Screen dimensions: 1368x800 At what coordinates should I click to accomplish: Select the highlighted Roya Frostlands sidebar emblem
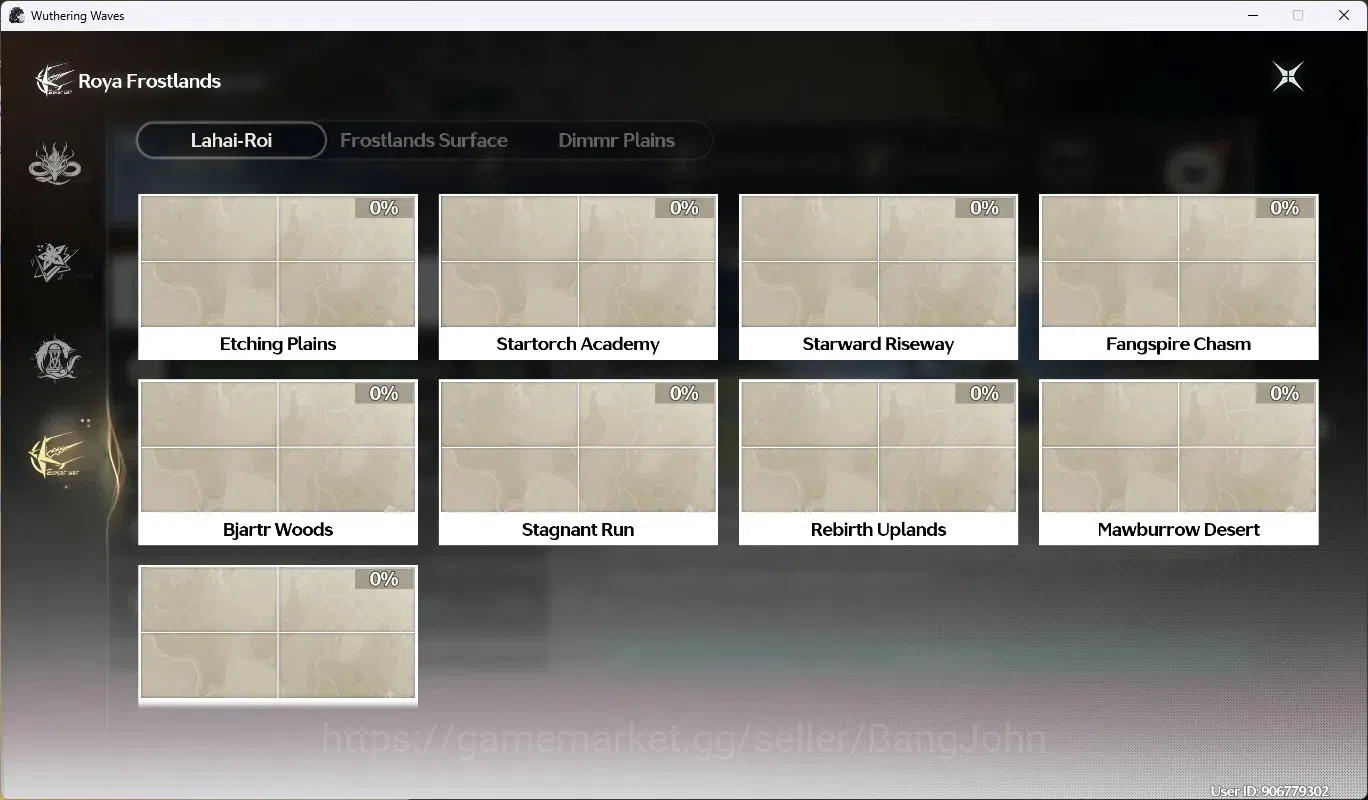[x=55, y=455]
